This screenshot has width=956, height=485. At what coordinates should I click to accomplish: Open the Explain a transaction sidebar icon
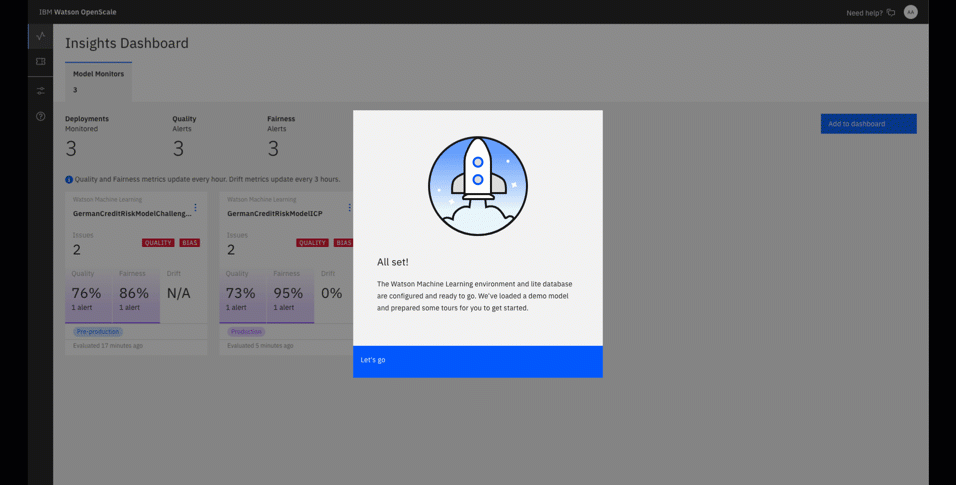[x=41, y=62]
